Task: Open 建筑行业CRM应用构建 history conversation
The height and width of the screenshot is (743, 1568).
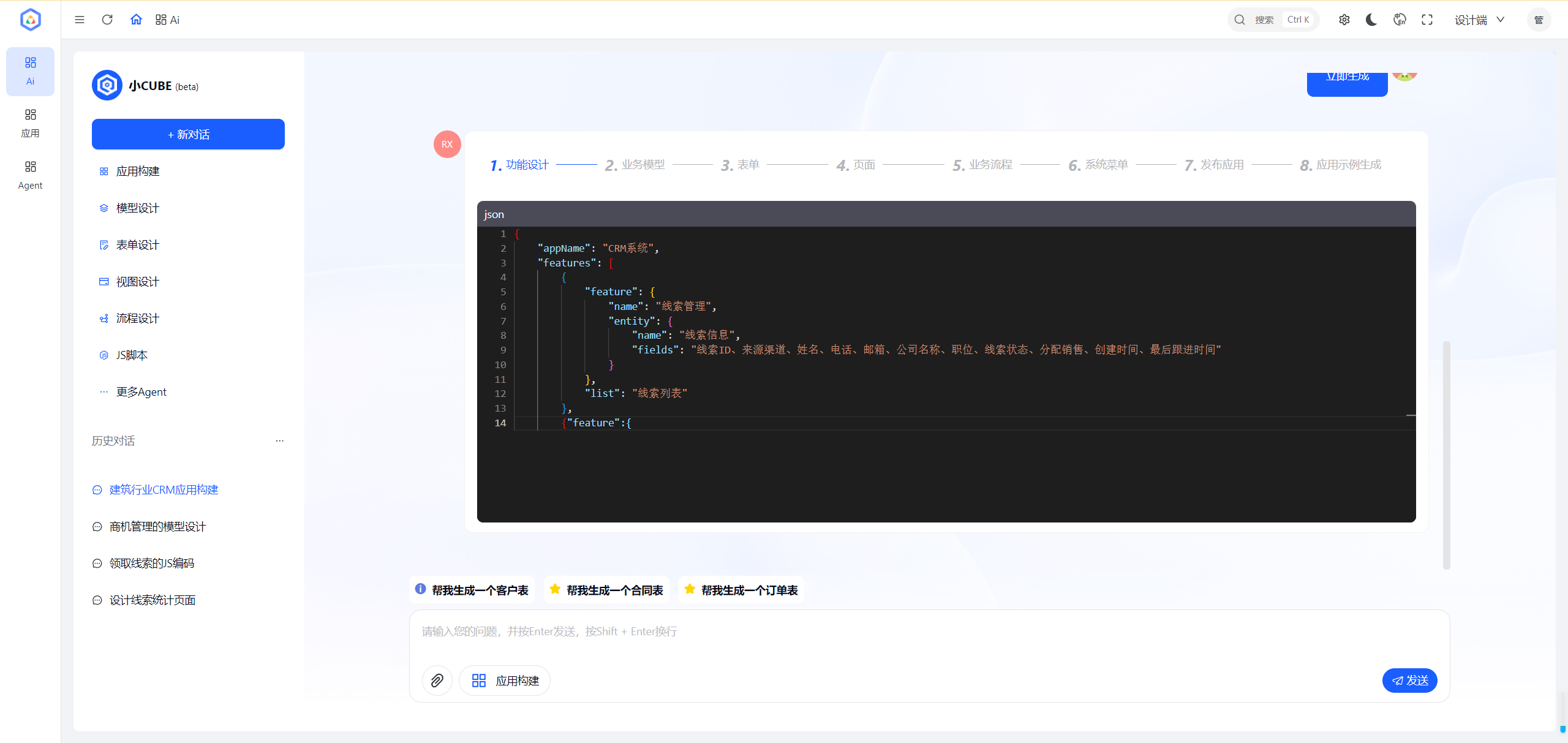Action: [164, 490]
